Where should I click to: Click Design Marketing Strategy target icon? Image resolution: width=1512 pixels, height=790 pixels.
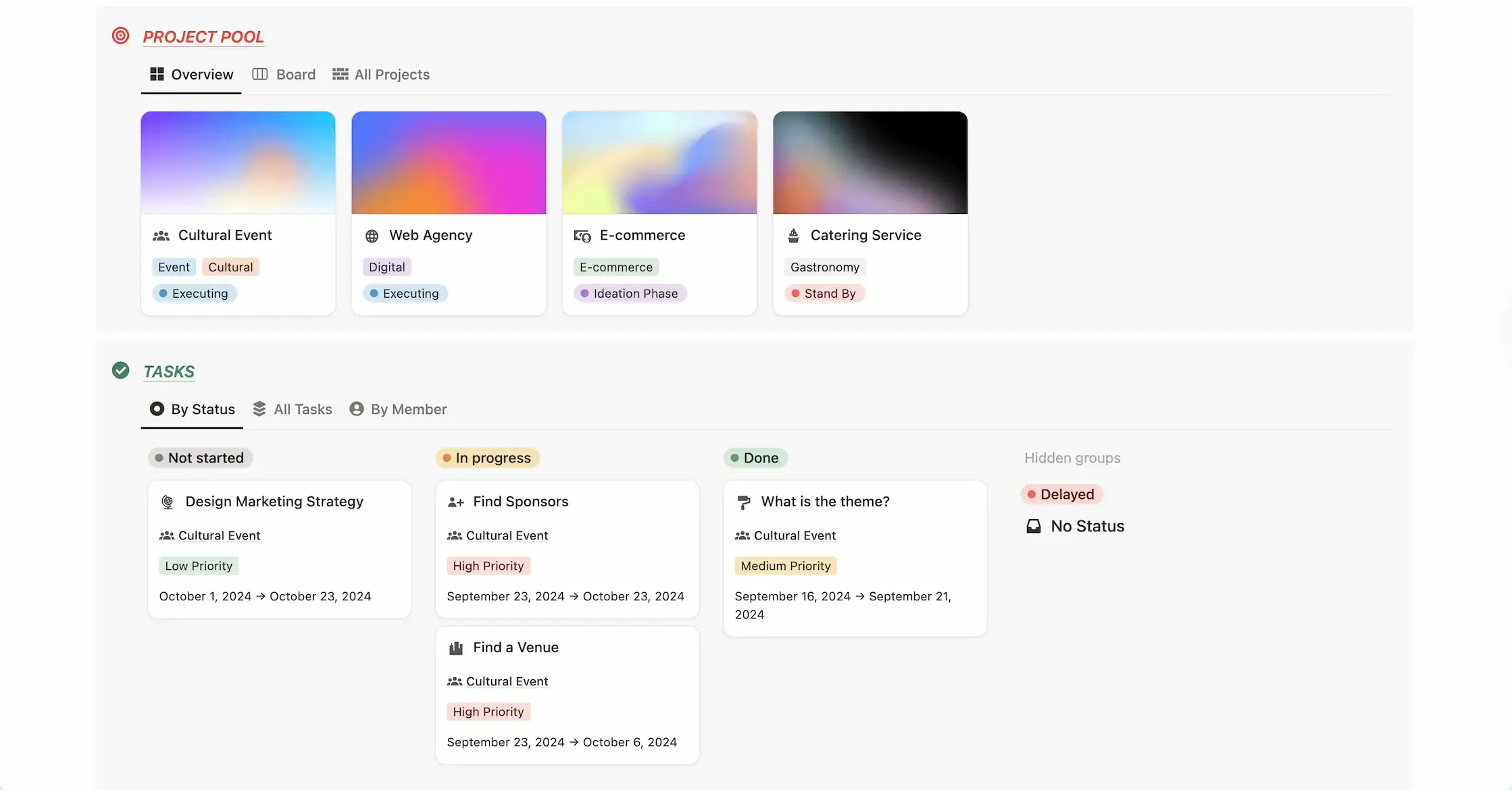[168, 502]
